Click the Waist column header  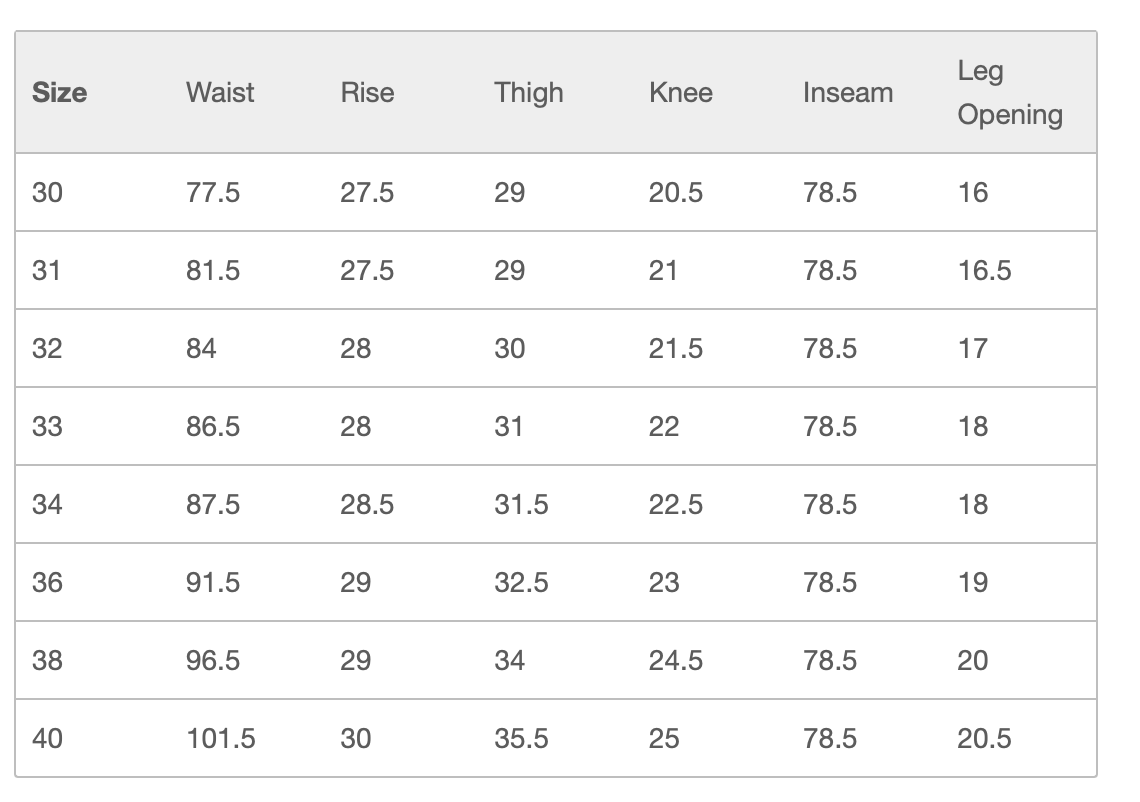[x=220, y=93]
